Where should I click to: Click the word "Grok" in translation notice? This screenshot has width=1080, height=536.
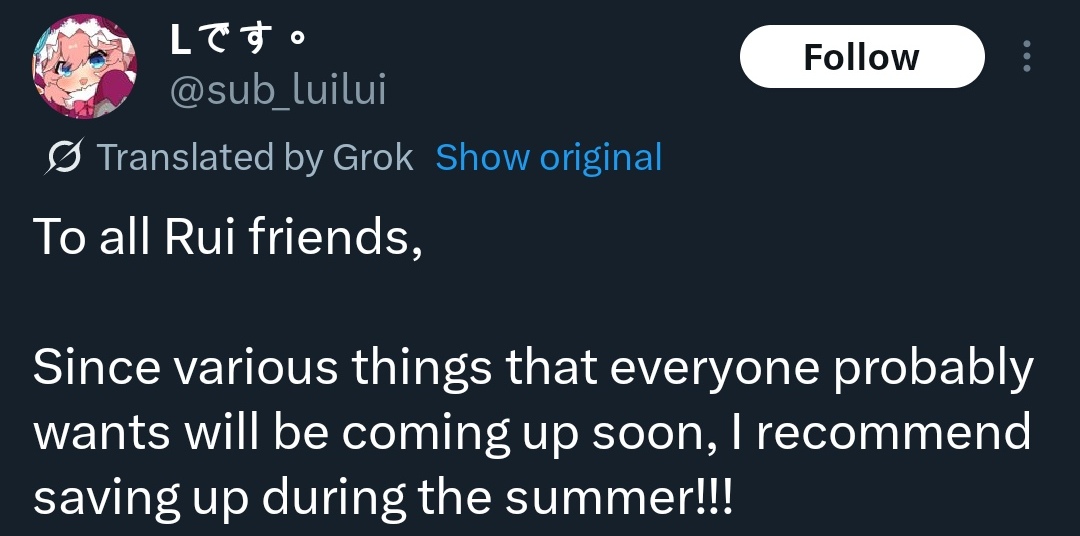pyautogui.click(x=372, y=158)
